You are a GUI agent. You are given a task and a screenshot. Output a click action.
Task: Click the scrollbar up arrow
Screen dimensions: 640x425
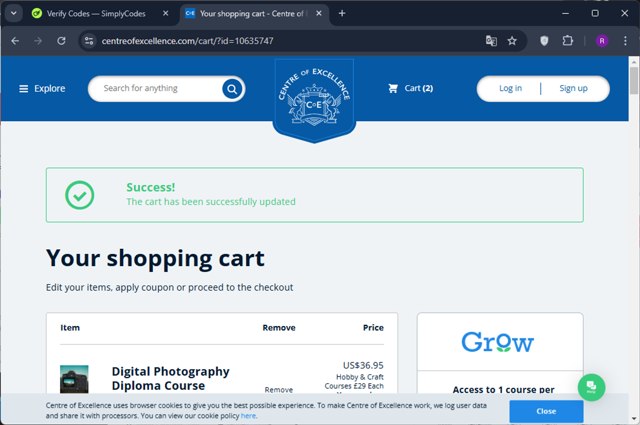633,62
